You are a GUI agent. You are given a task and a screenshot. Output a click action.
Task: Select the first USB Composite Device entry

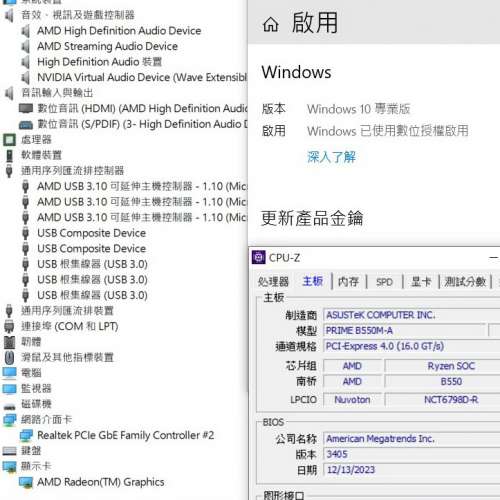point(91,233)
